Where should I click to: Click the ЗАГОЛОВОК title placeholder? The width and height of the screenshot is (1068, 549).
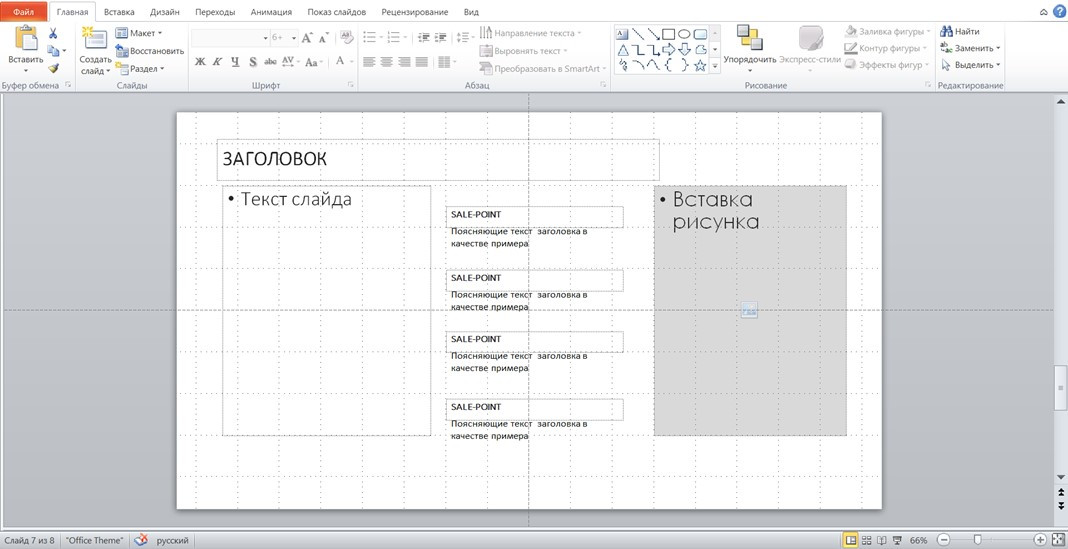tap(438, 160)
